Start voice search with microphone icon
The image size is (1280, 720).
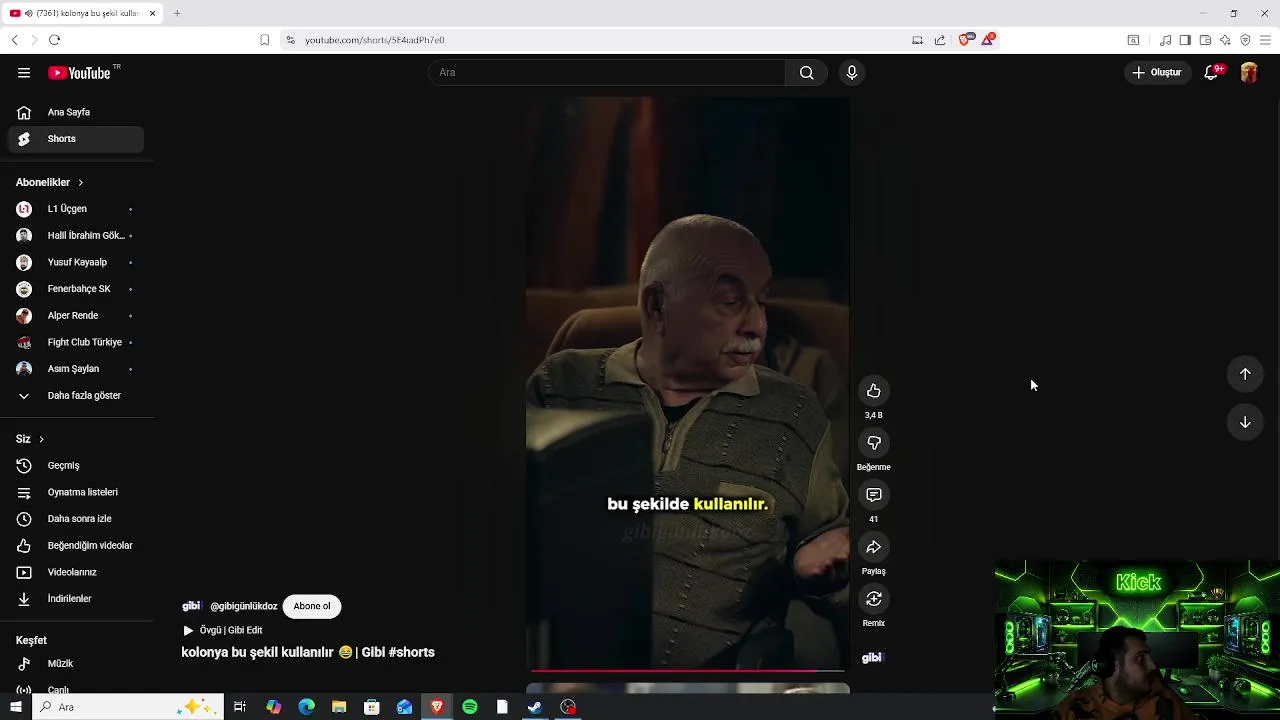[852, 72]
